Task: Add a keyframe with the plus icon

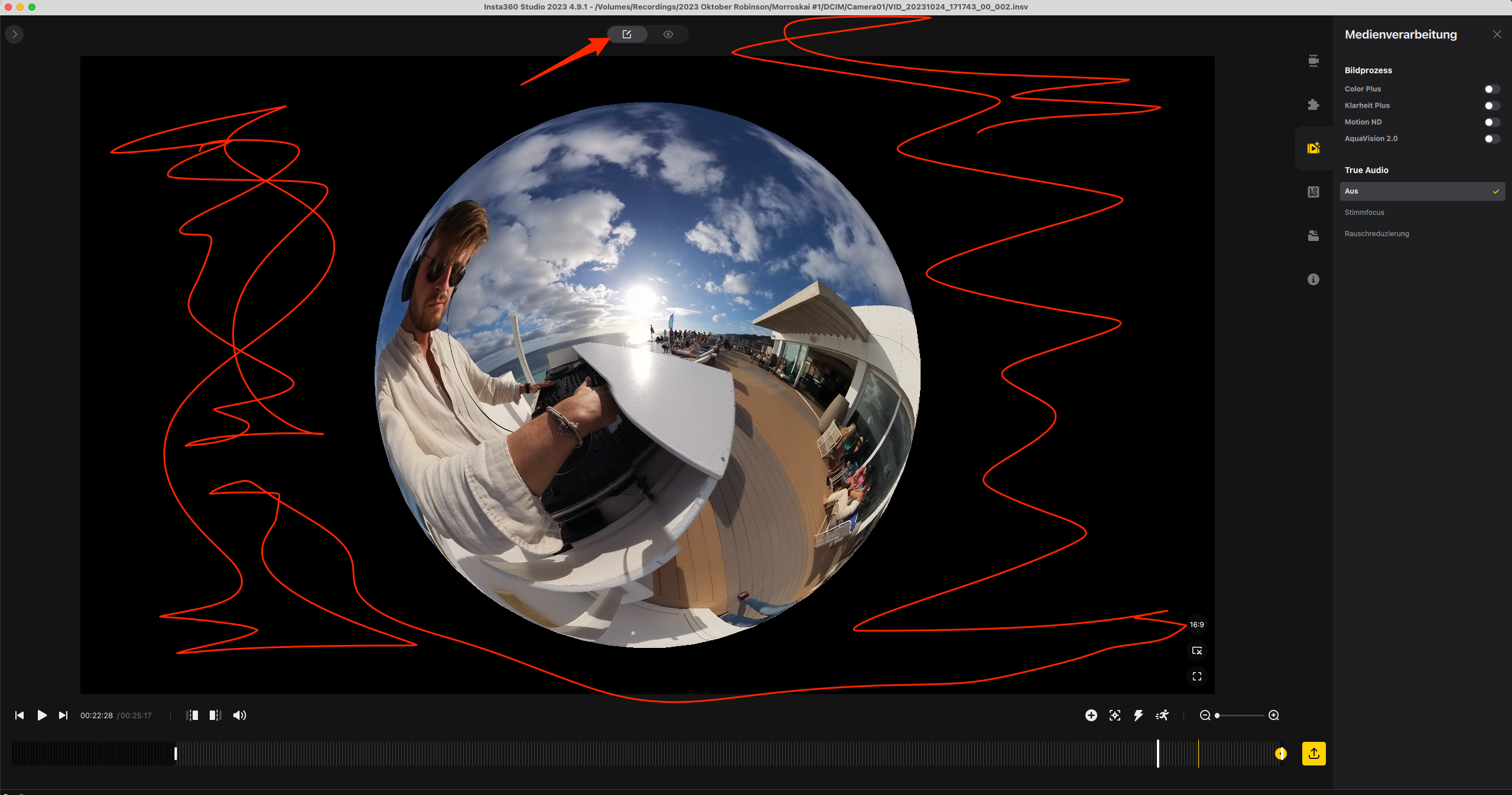Action: pos(1091,715)
